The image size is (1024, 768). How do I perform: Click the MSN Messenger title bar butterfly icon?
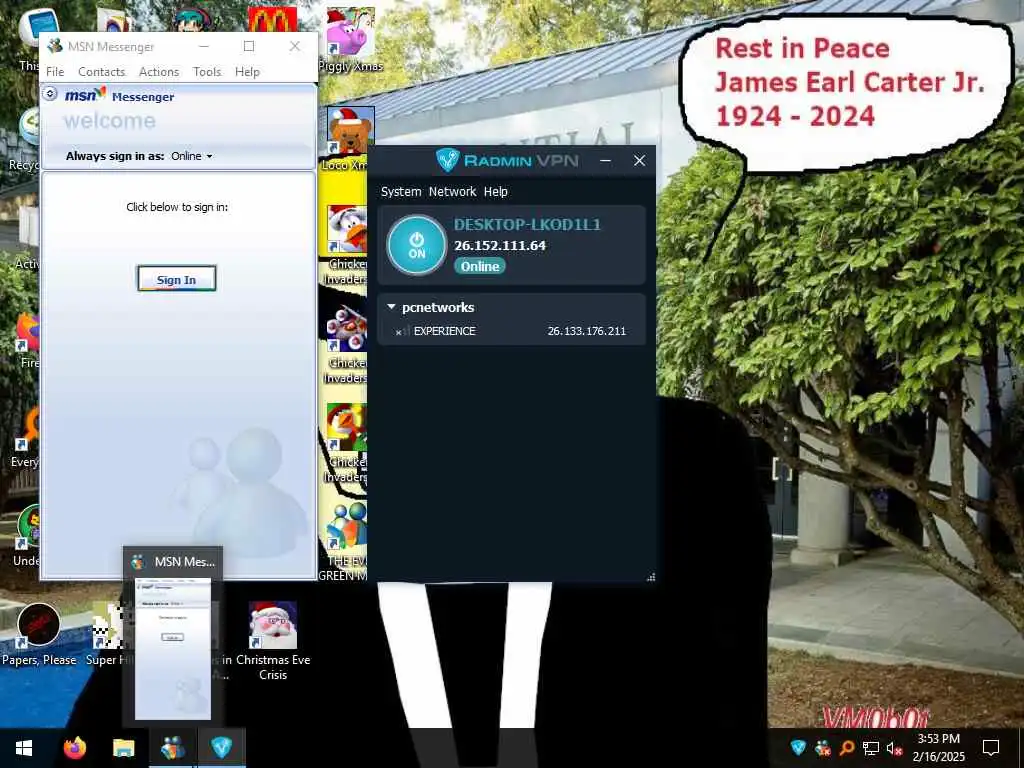56,46
